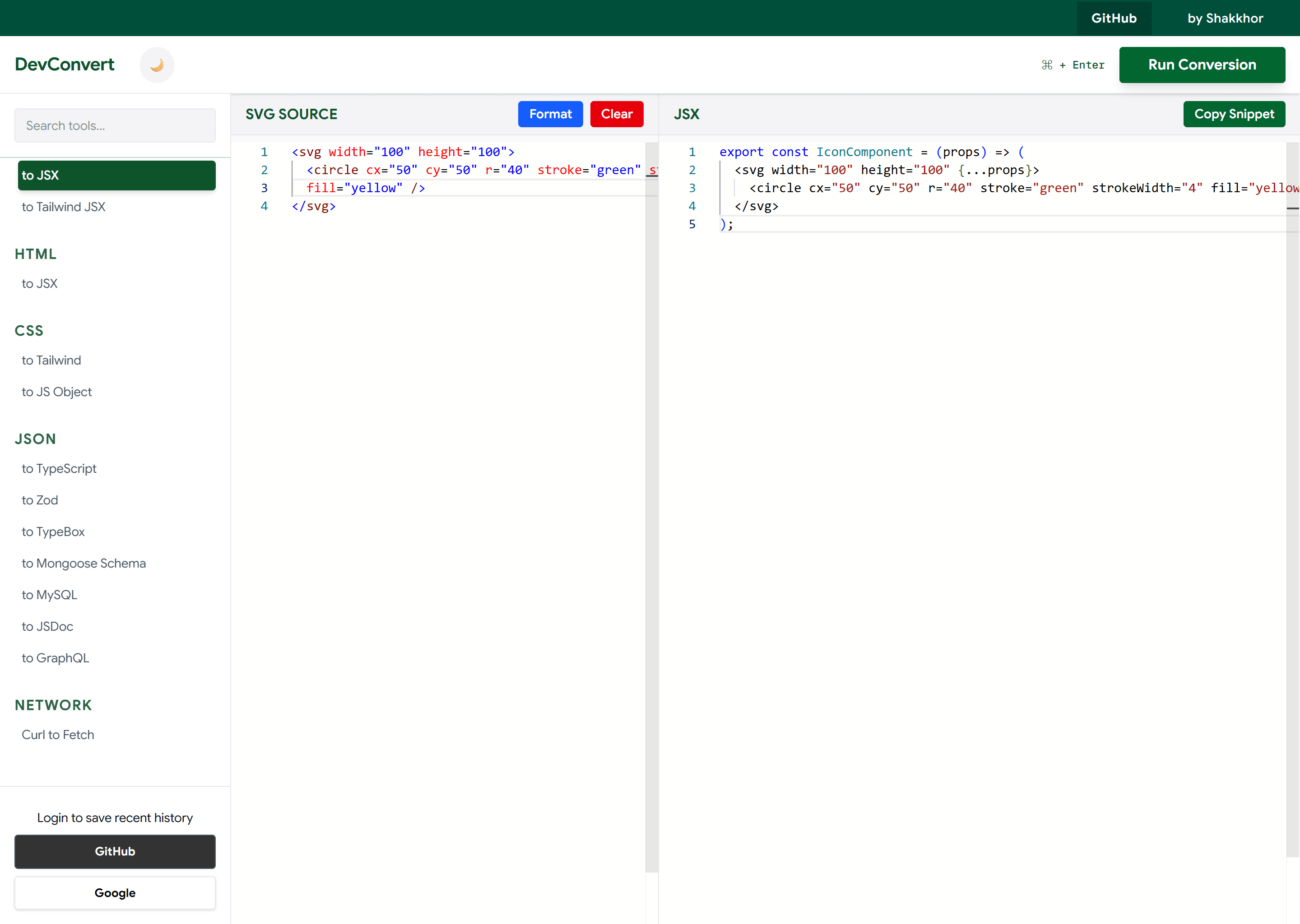This screenshot has width=1300, height=924.
Task: Click the search tools input field
Action: (114, 125)
